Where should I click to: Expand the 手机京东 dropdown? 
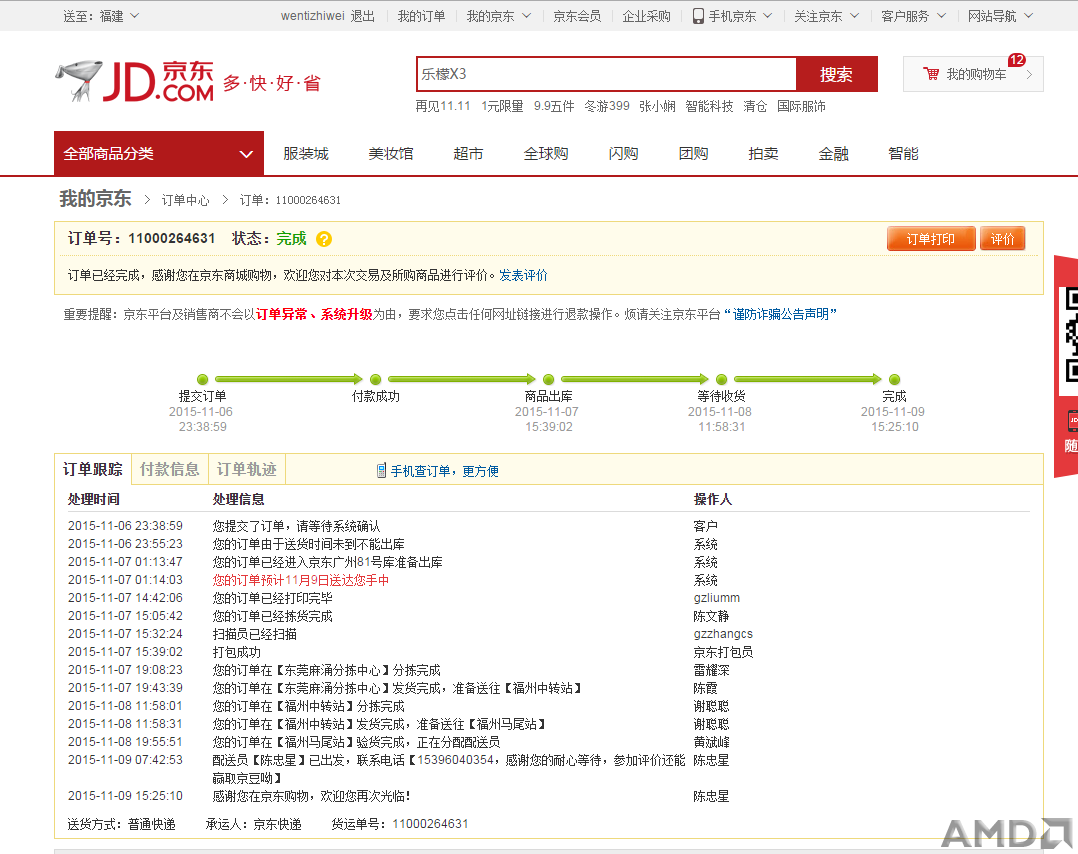[733, 16]
